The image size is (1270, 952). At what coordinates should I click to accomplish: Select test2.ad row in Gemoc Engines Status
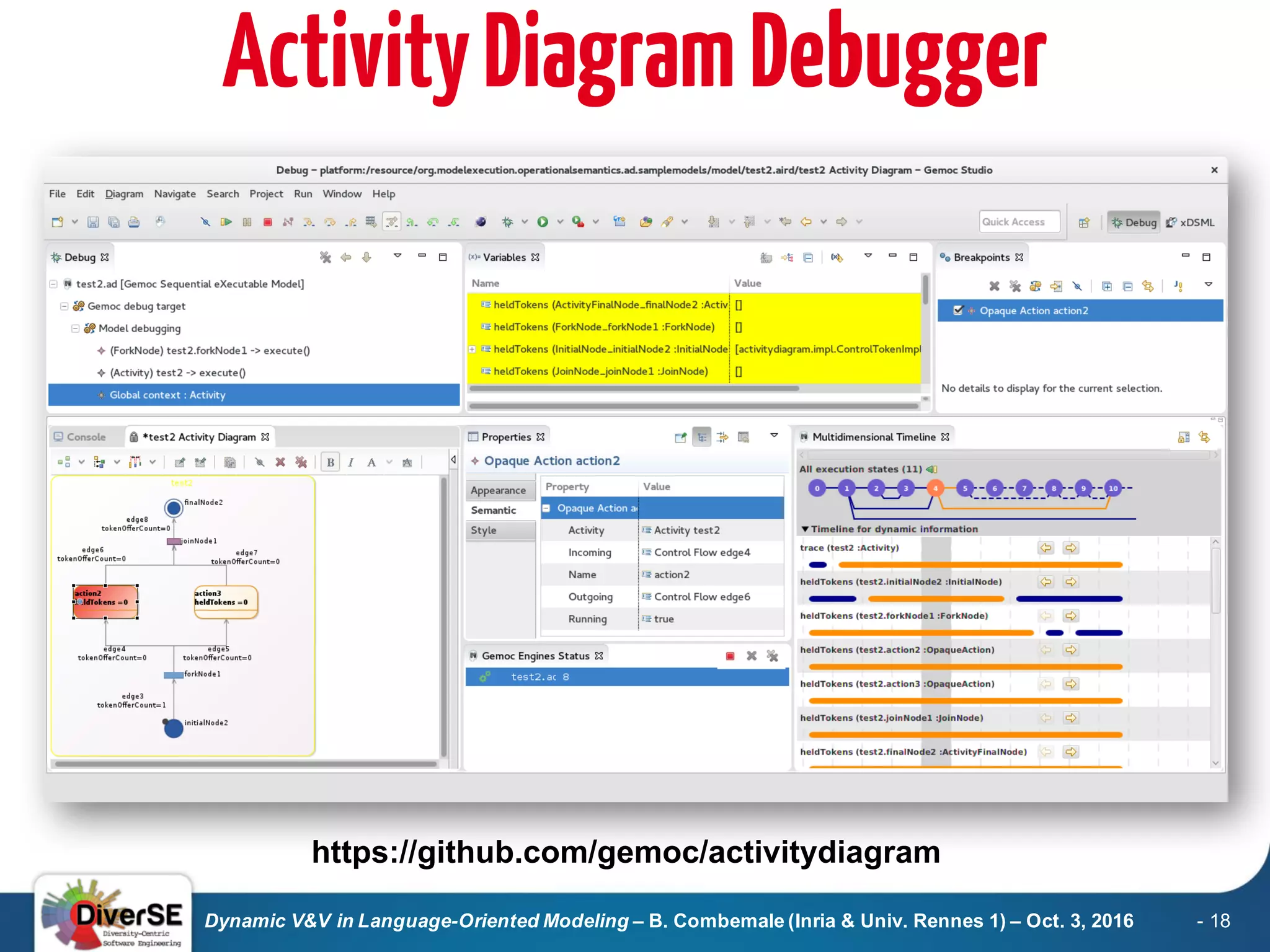point(626,677)
